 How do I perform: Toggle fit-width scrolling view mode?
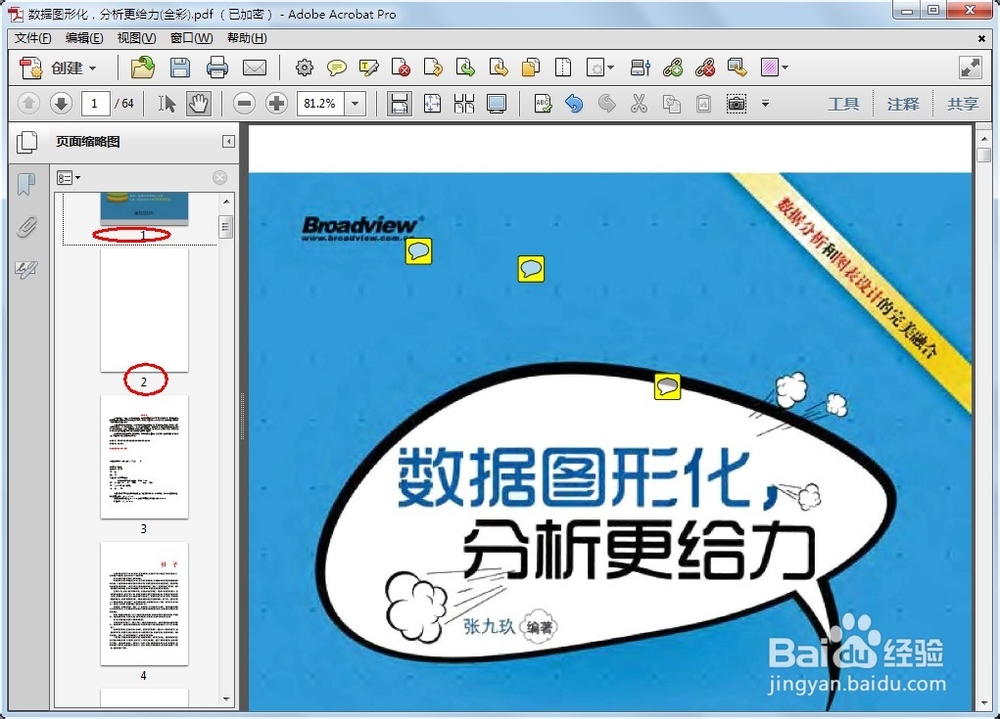399,103
